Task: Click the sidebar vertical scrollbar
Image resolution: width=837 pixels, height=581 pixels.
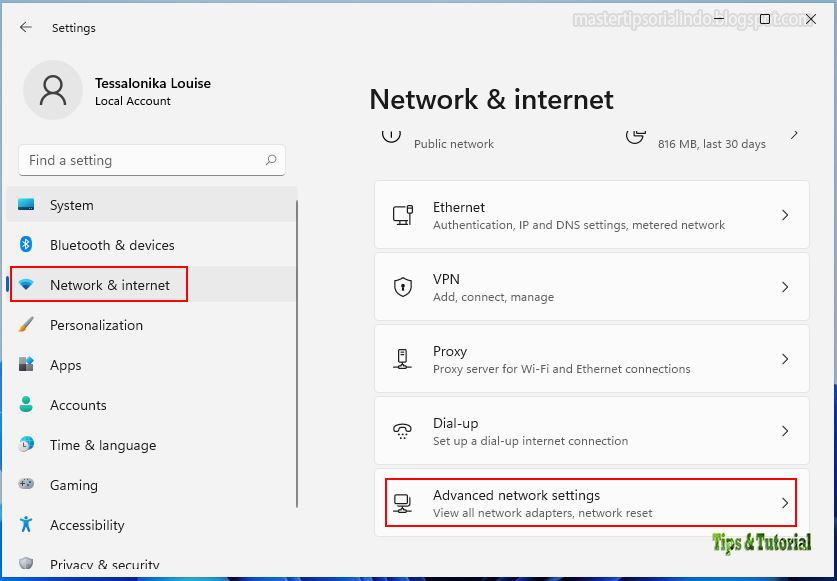Action: pyautogui.click(x=297, y=354)
